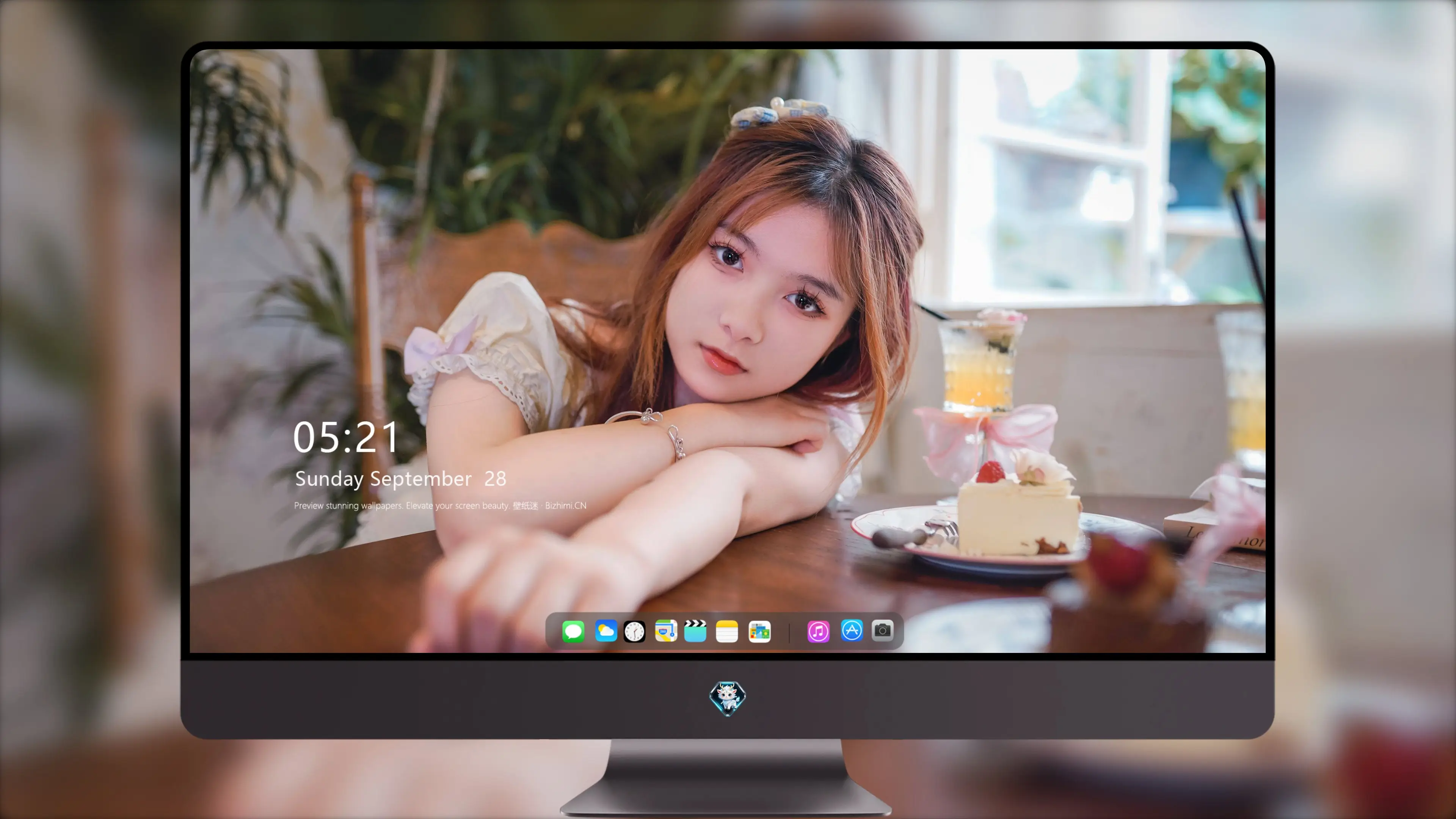Screen dimensions: 1456x819
Task: Click the date text Sunday September 28
Action: pyautogui.click(x=400, y=479)
